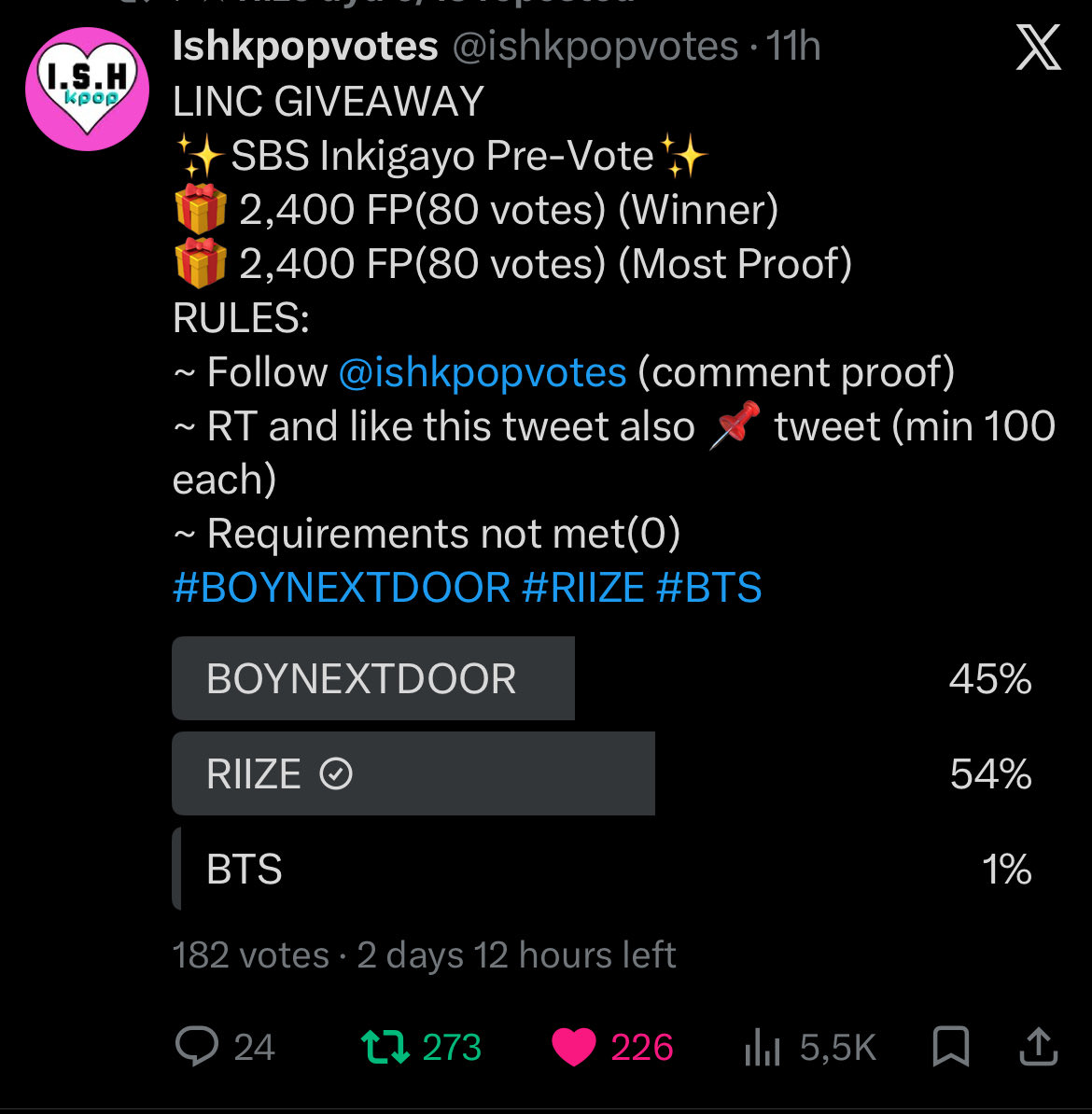
Task: Select the RIIZE poll option
Action: coord(601,773)
